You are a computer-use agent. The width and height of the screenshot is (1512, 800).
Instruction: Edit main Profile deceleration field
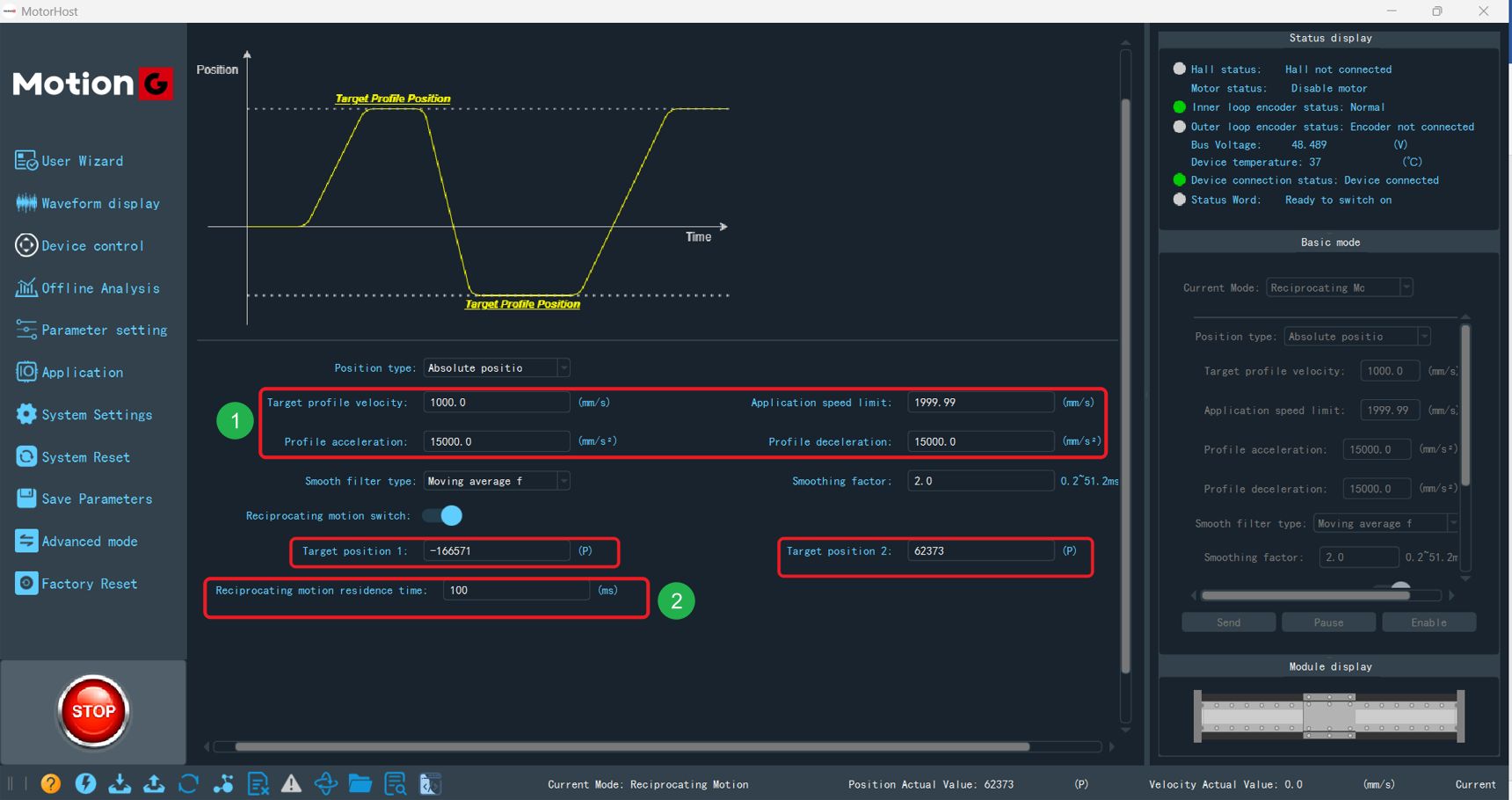[981, 441]
